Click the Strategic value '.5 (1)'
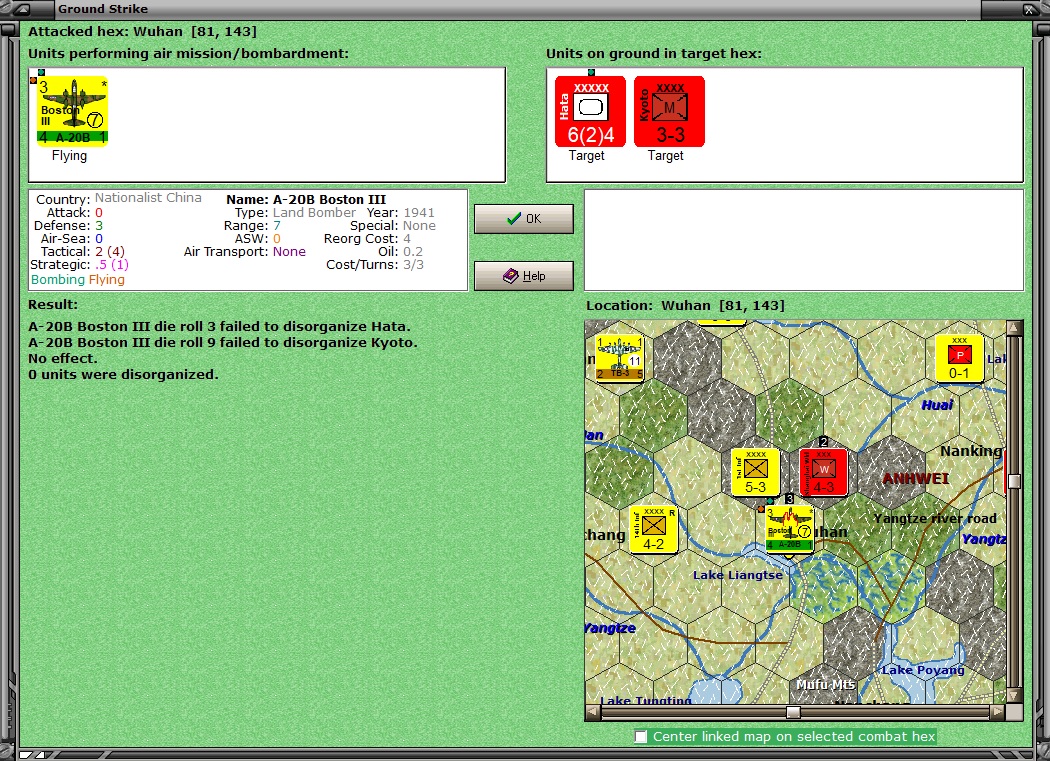Image resolution: width=1050 pixels, height=761 pixels. 112,265
